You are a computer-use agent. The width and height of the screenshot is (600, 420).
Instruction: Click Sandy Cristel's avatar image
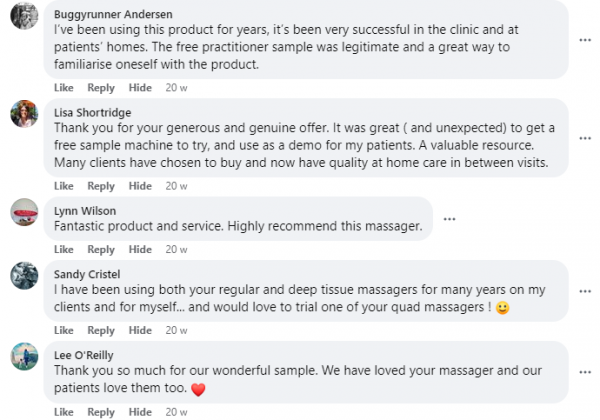24,276
